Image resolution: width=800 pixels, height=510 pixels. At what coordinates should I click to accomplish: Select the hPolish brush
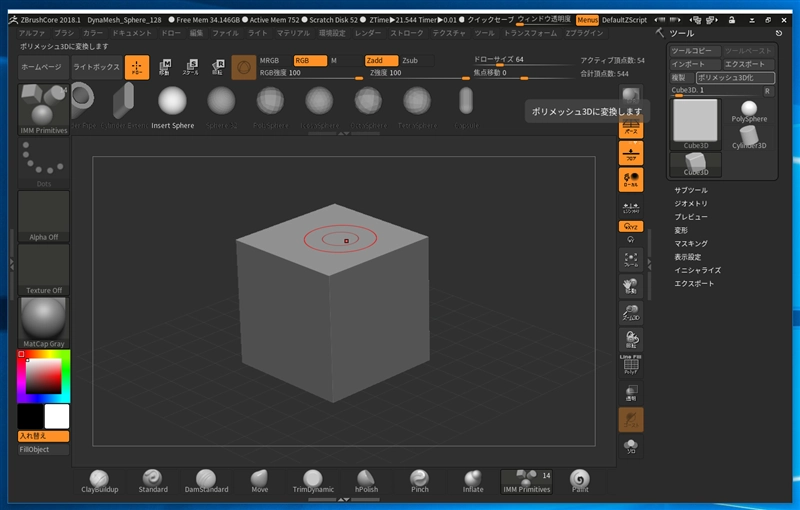366,482
